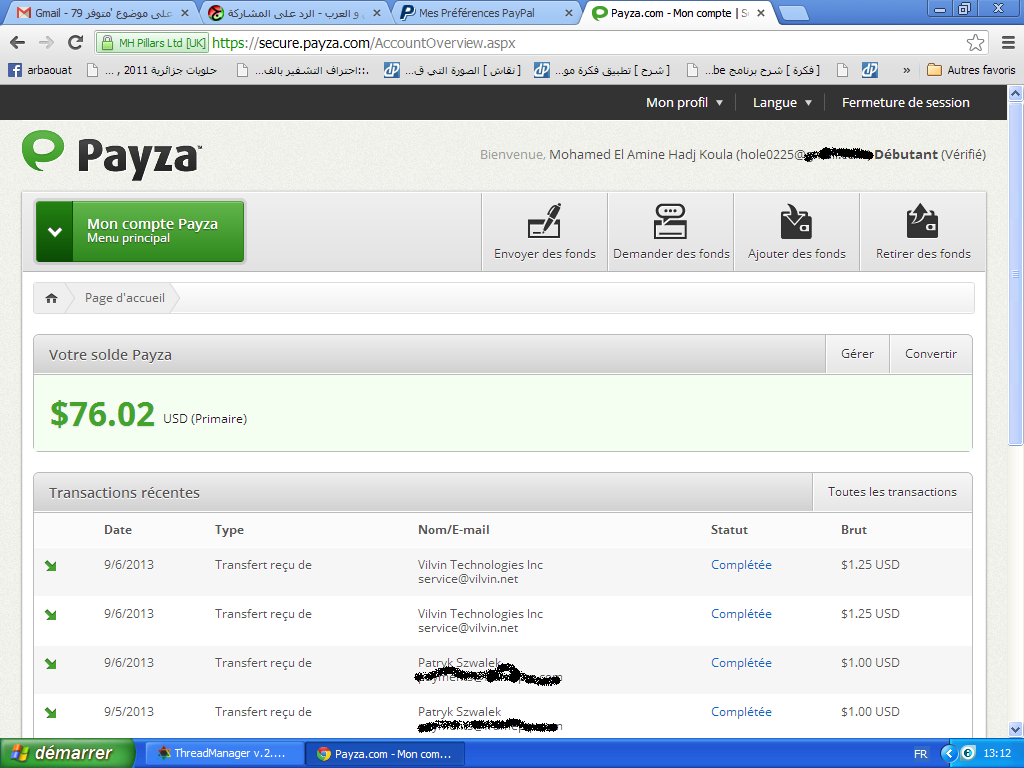Open a new browser tab
The image size is (1024, 768).
click(x=793, y=13)
